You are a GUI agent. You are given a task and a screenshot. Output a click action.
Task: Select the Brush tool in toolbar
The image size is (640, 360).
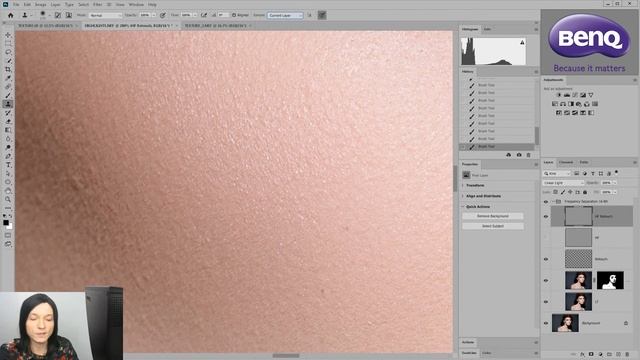tap(8, 95)
